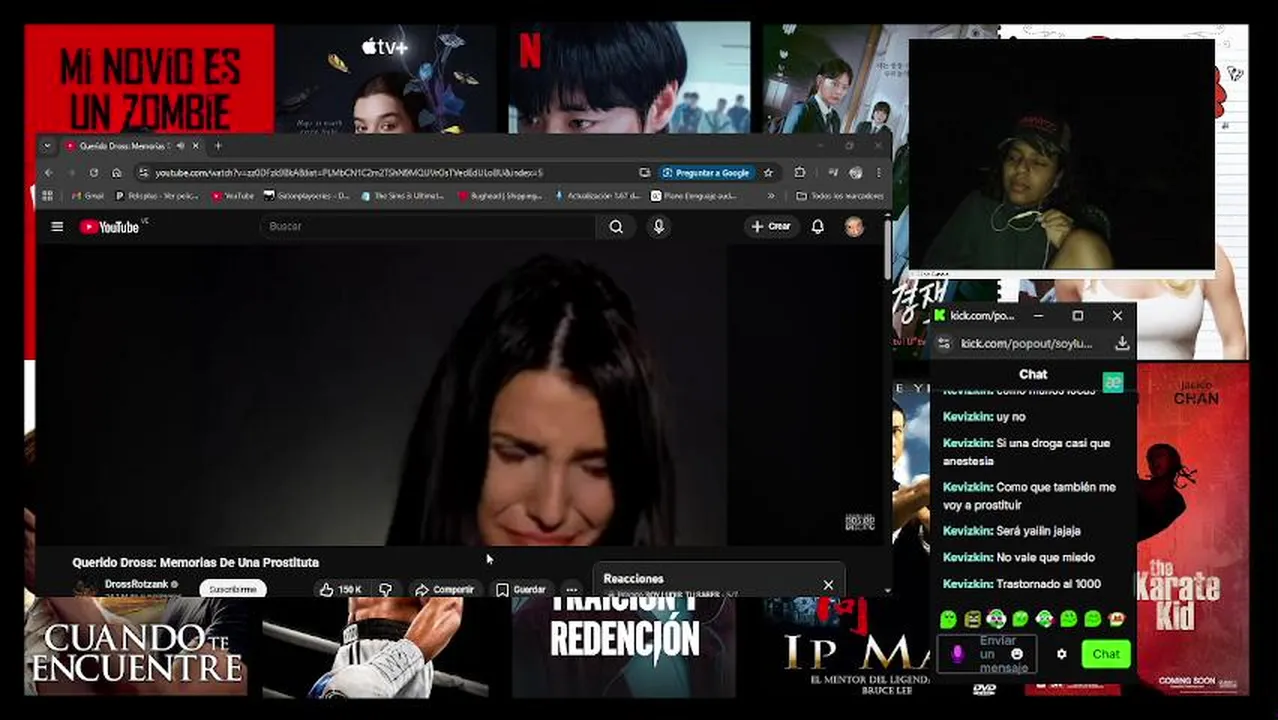Click the video title Querido Dross text

[x=195, y=563]
